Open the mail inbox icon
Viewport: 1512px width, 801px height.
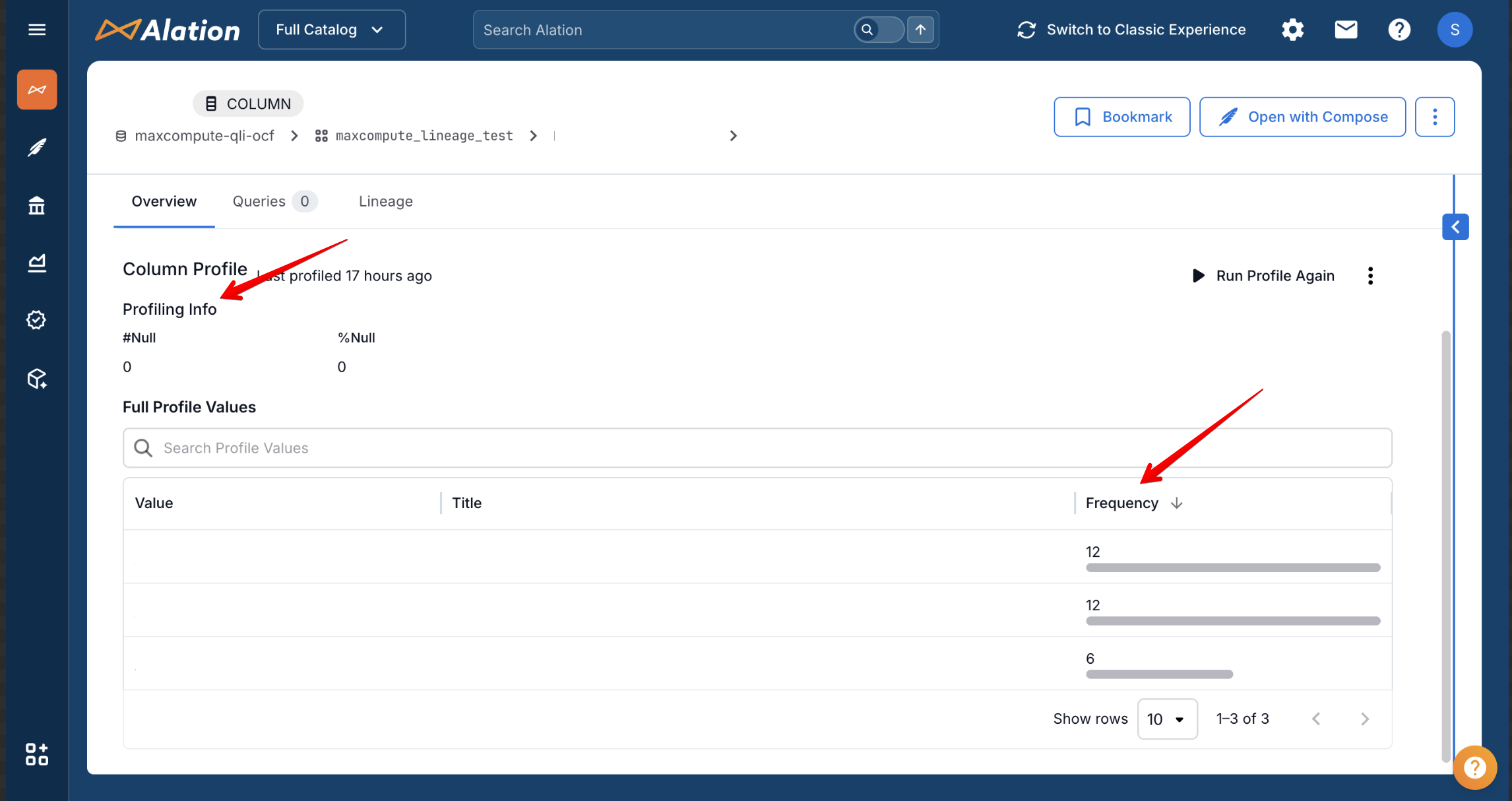1346,30
